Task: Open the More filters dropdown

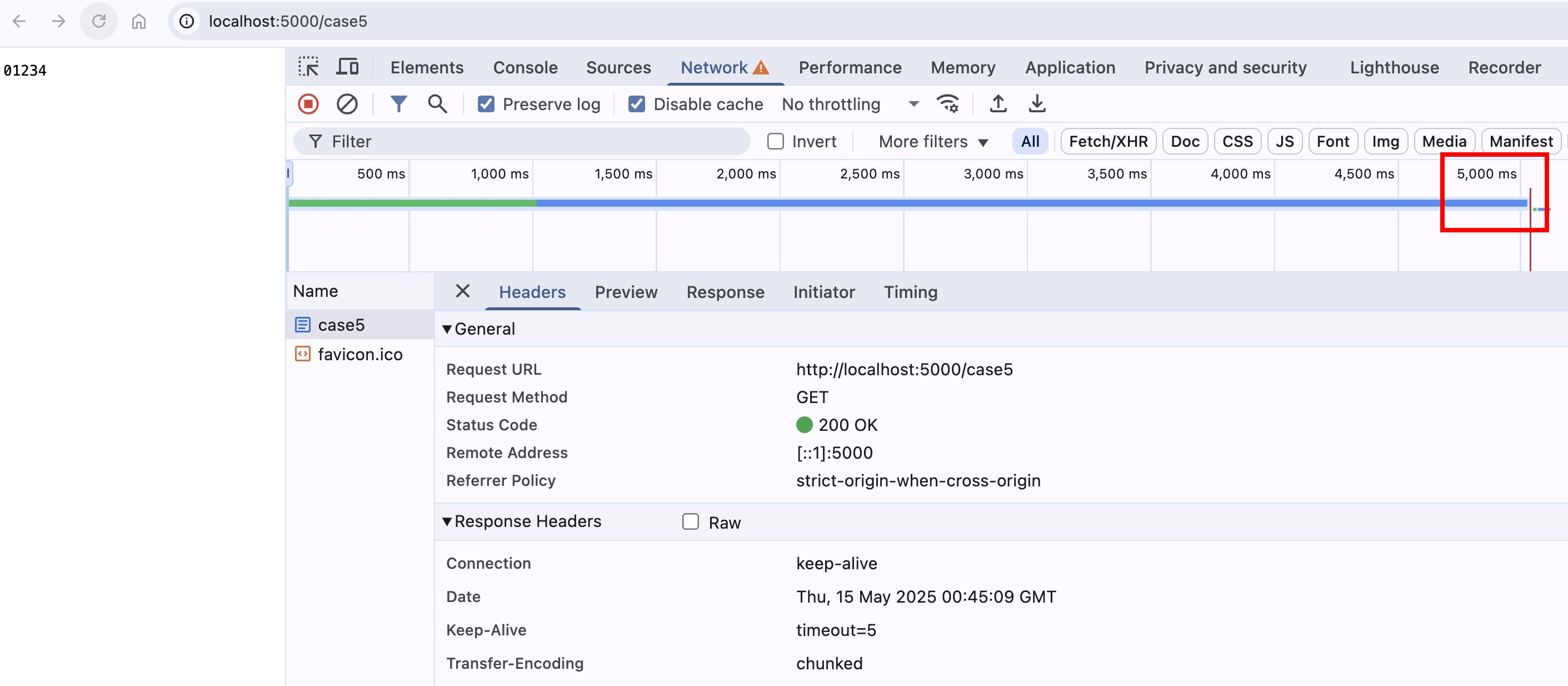Action: (x=933, y=141)
